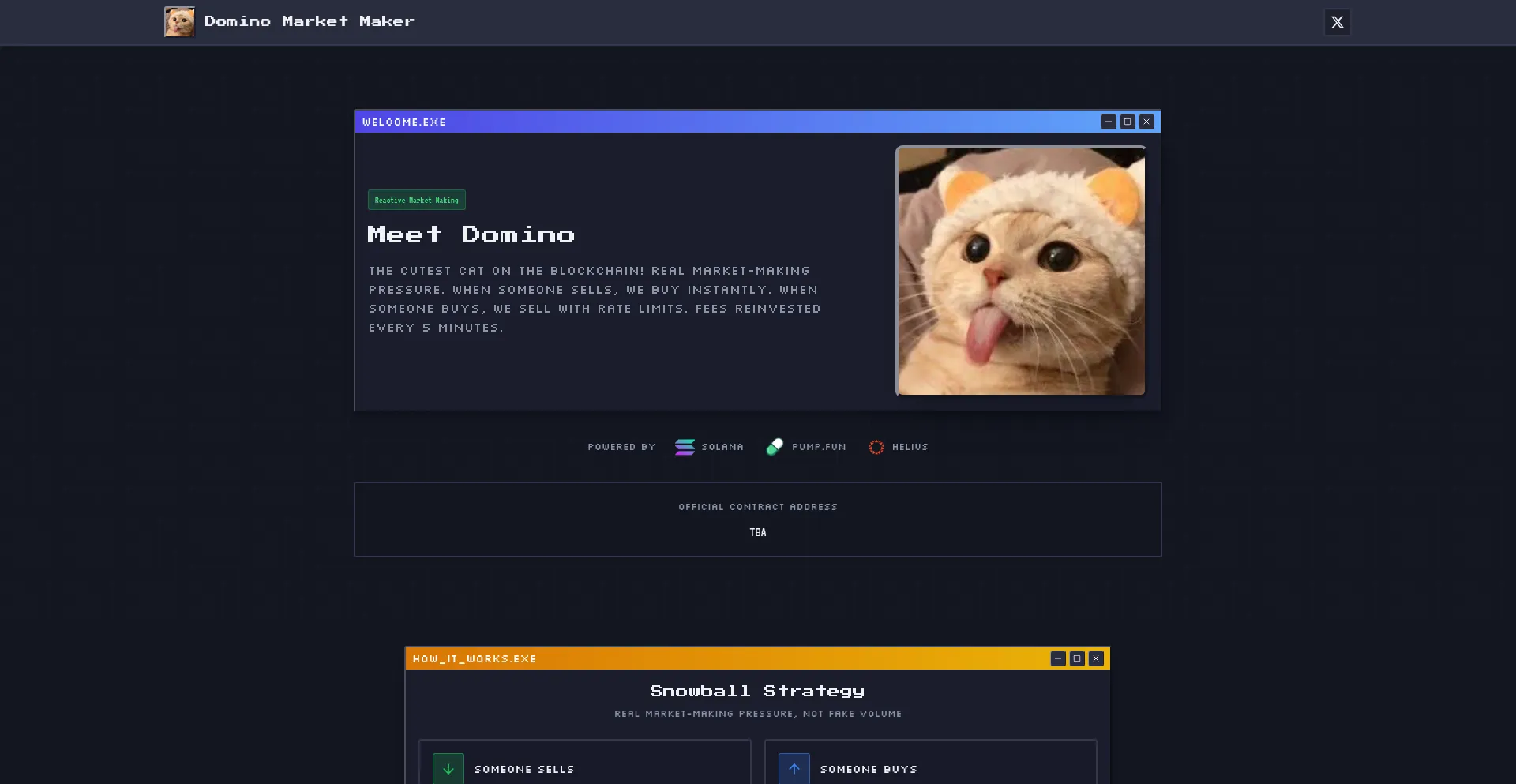This screenshot has width=1516, height=784.
Task: Click the Official Contract Address panel
Action: [x=757, y=519]
